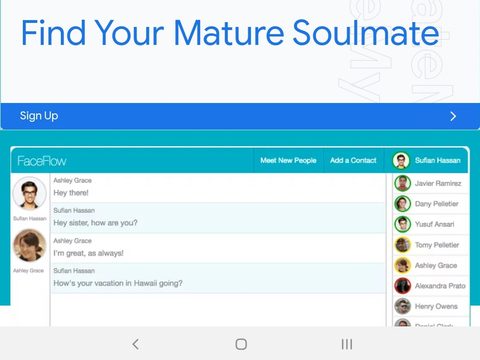The image size is (480, 360).
Task: Select Dany Pelletier's avatar in contacts
Action: coord(402,204)
